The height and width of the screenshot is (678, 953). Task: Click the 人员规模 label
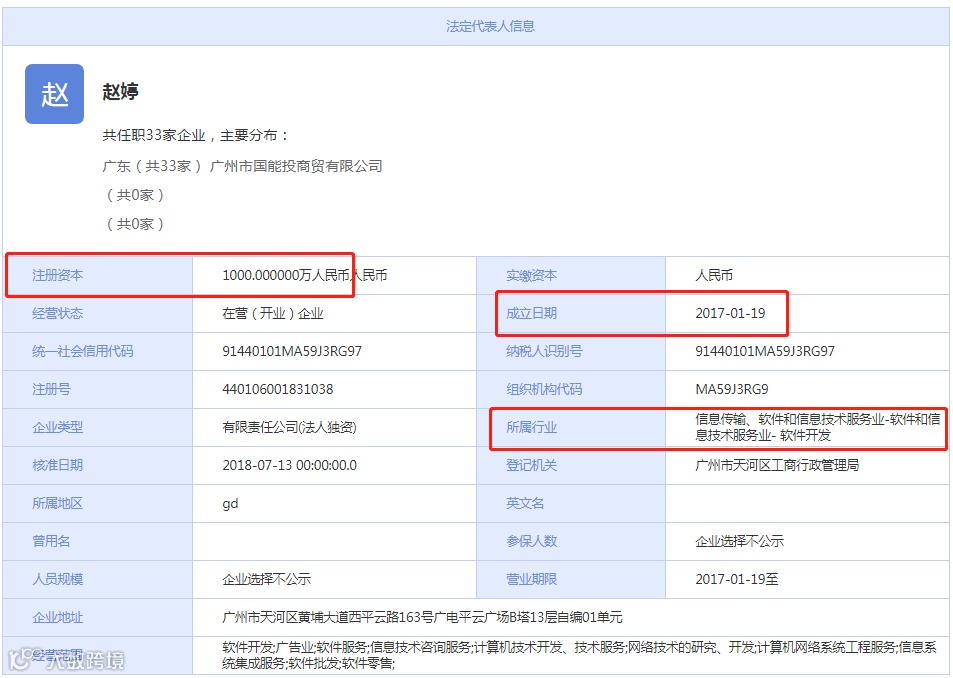pos(58,579)
